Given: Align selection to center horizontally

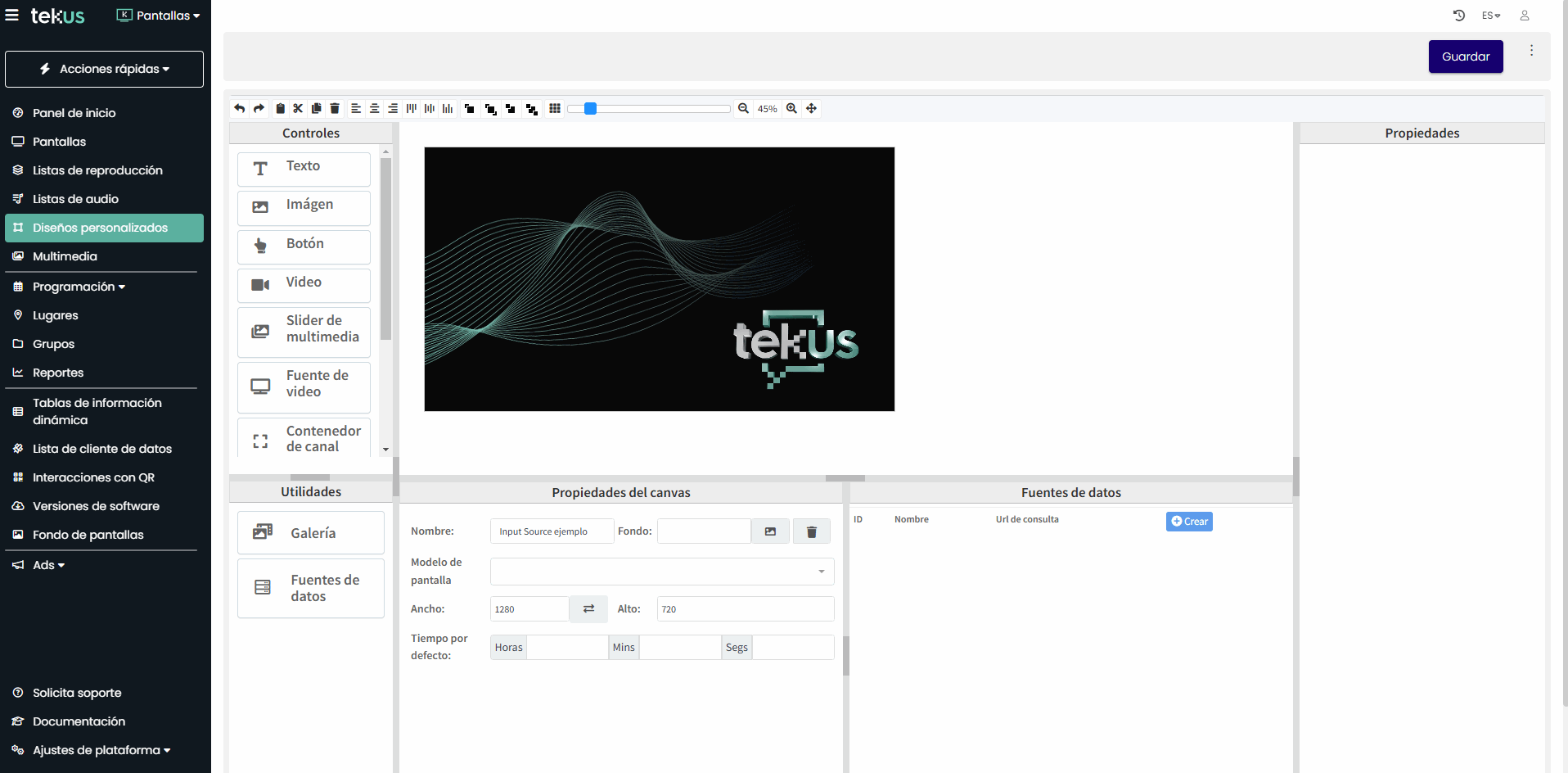Looking at the screenshot, I should (x=374, y=108).
